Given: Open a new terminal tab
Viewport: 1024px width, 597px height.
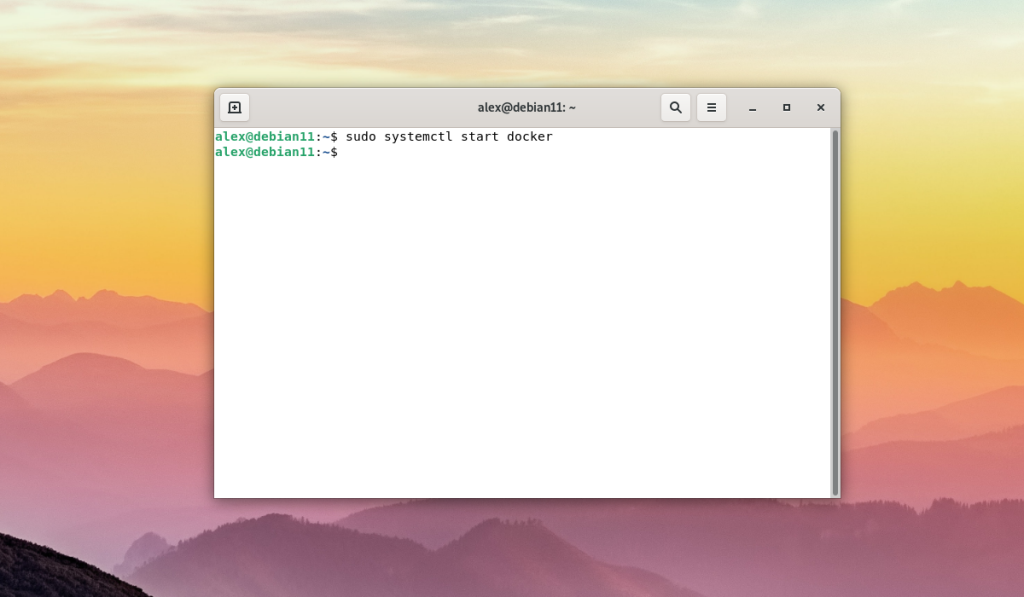Looking at the screenshot, I should 234,108.
